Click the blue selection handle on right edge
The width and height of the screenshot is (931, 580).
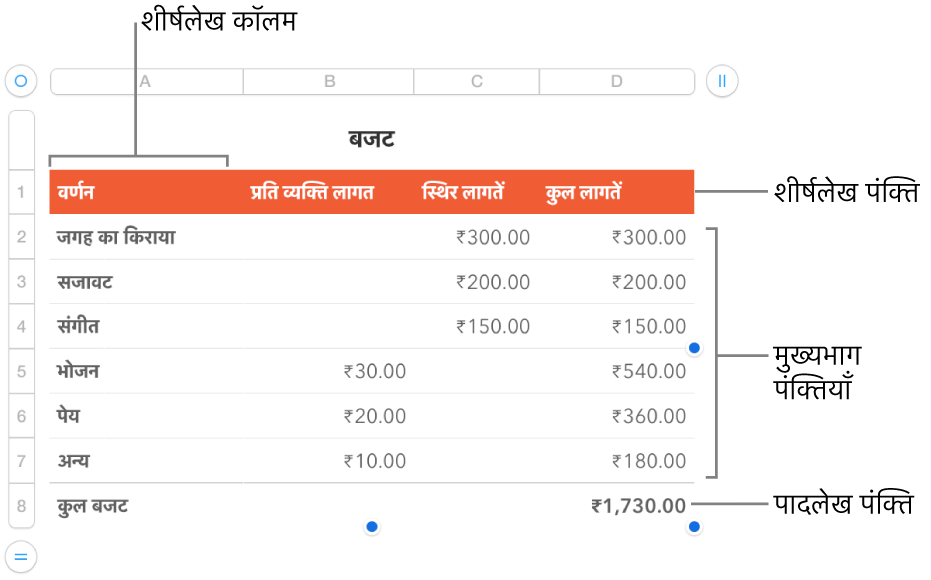point(695,348)
